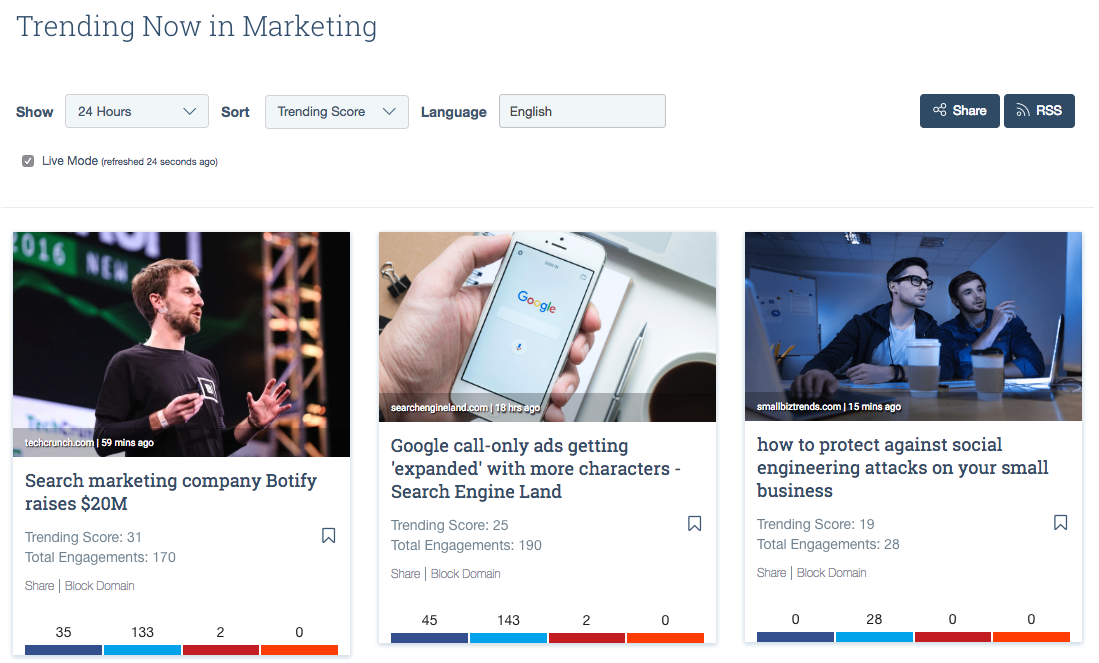1099x663 pixels.
Task: Toggle the Live Mode checkbox
Action: pos(28,161)
